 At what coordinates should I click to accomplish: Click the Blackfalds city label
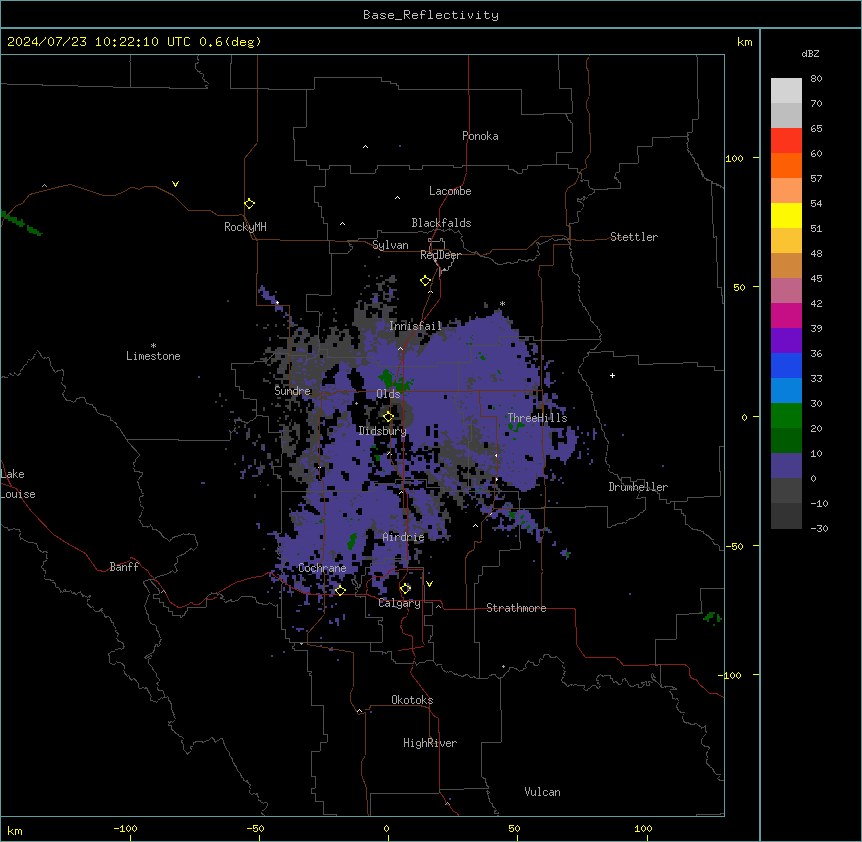click(x=441, y=223)
